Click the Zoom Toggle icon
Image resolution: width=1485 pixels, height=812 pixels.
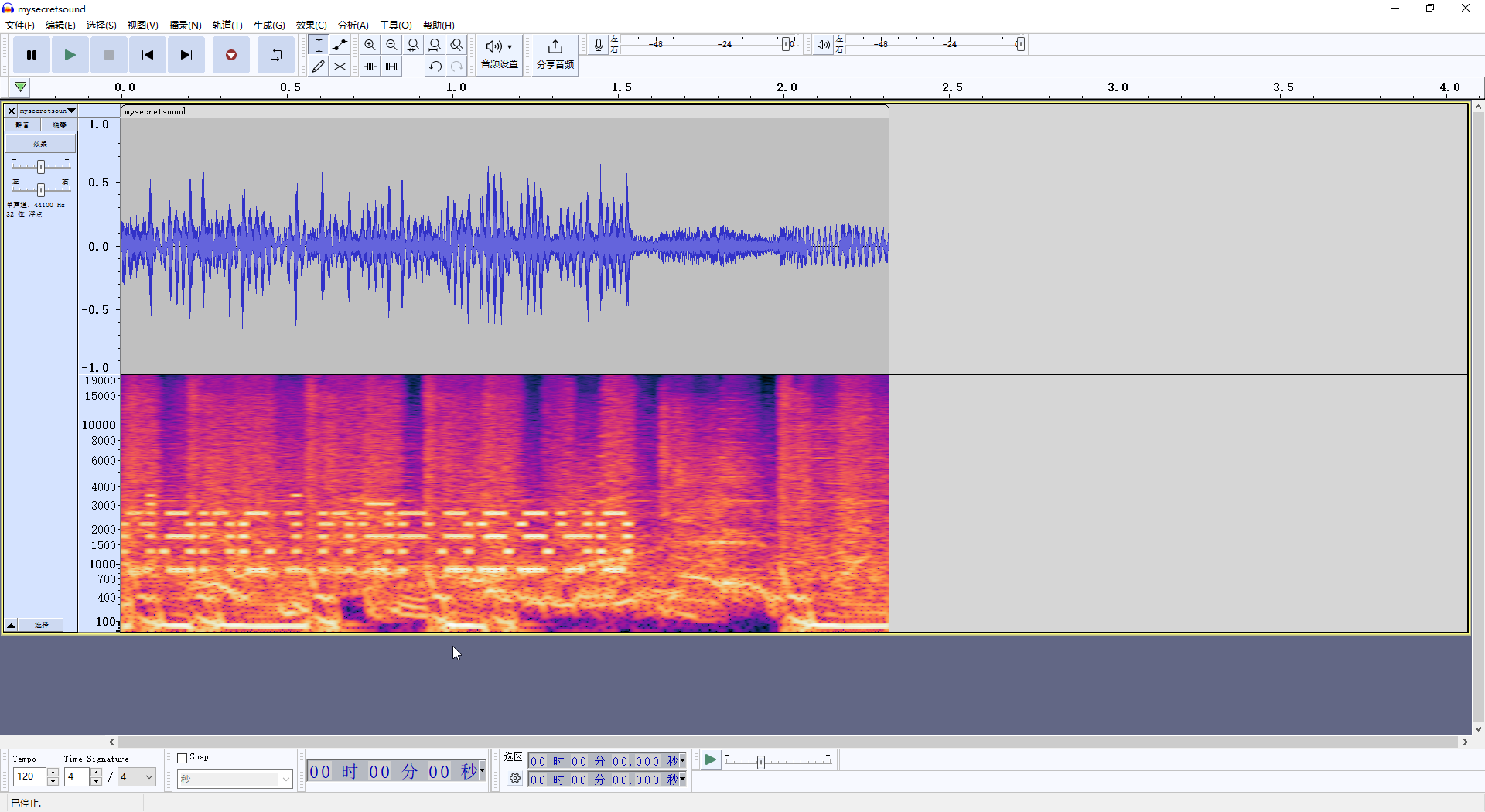457,45
